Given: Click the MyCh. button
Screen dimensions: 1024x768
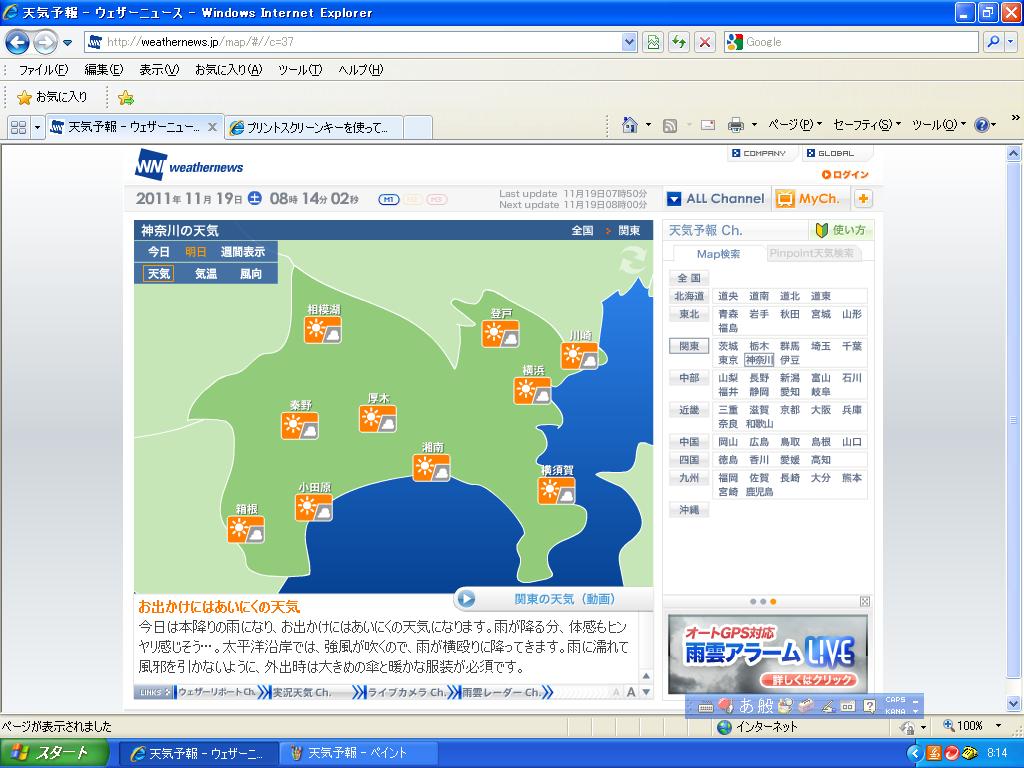Looking at the screenshot, I should [808, 199].
